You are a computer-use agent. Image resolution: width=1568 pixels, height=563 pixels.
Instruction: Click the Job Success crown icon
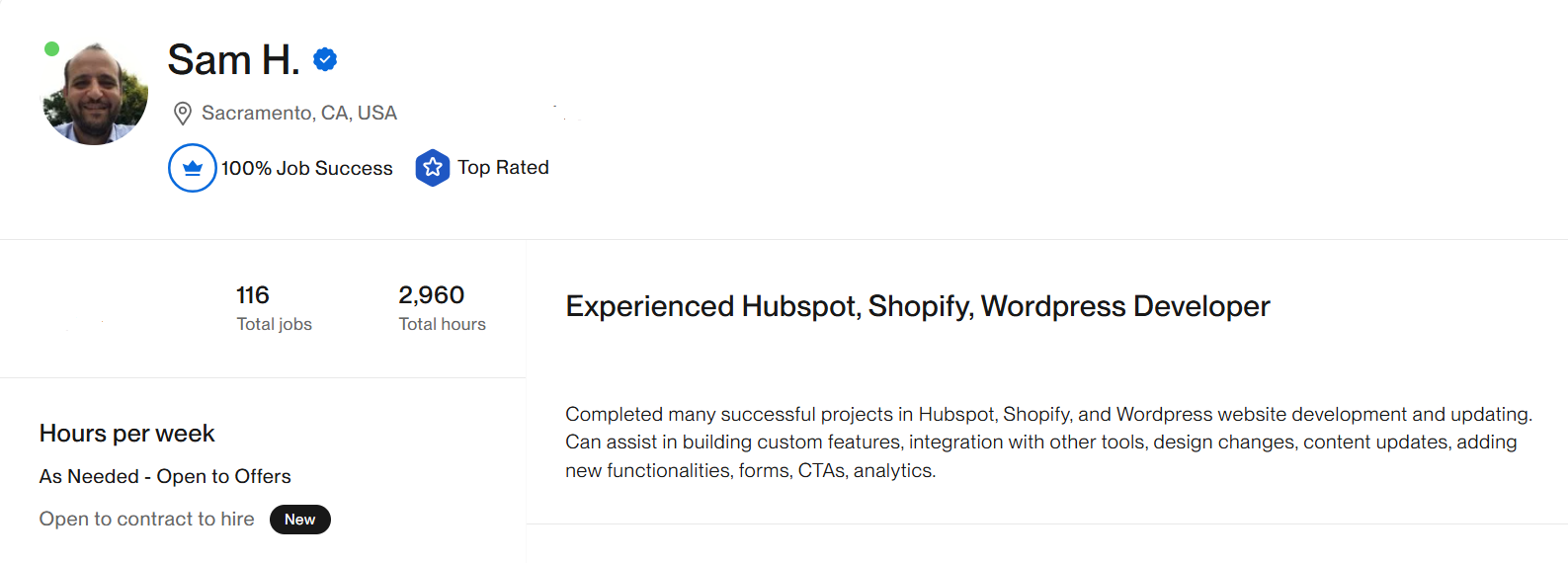[x=193, y=168]
